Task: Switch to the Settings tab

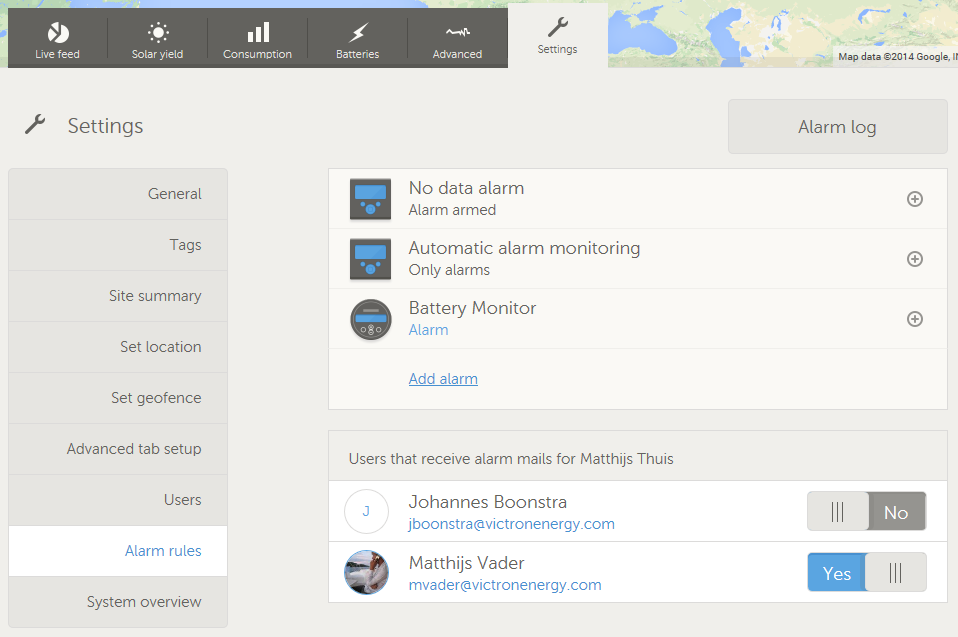Action: [x=557, y=36]
